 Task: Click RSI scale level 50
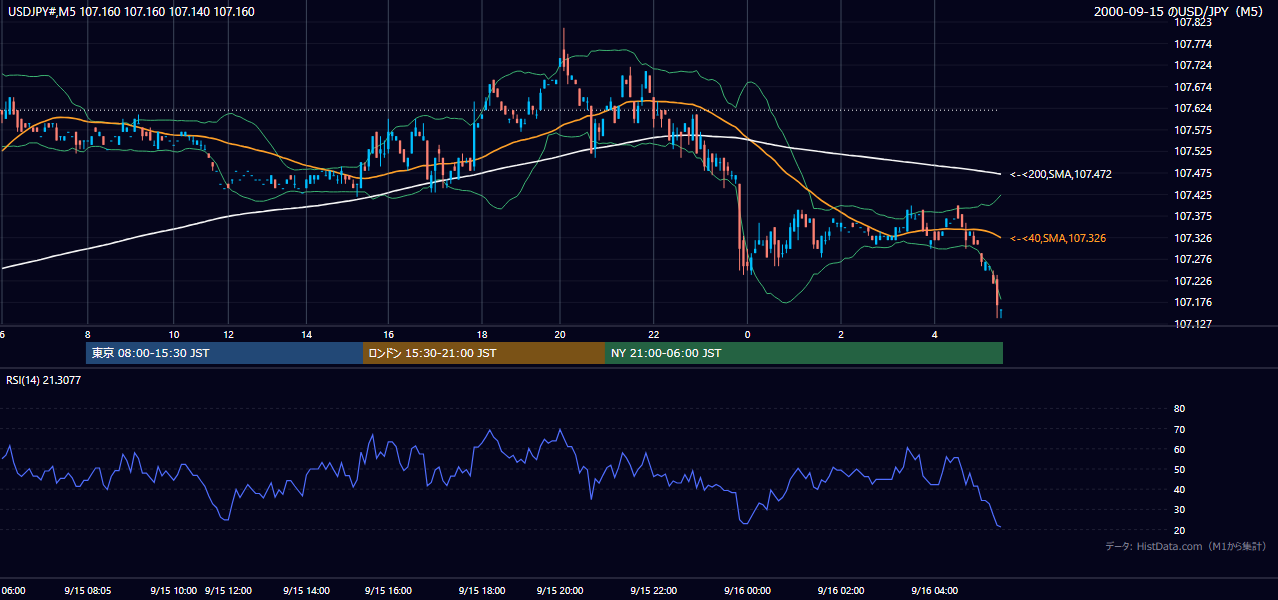point(1179,469)
